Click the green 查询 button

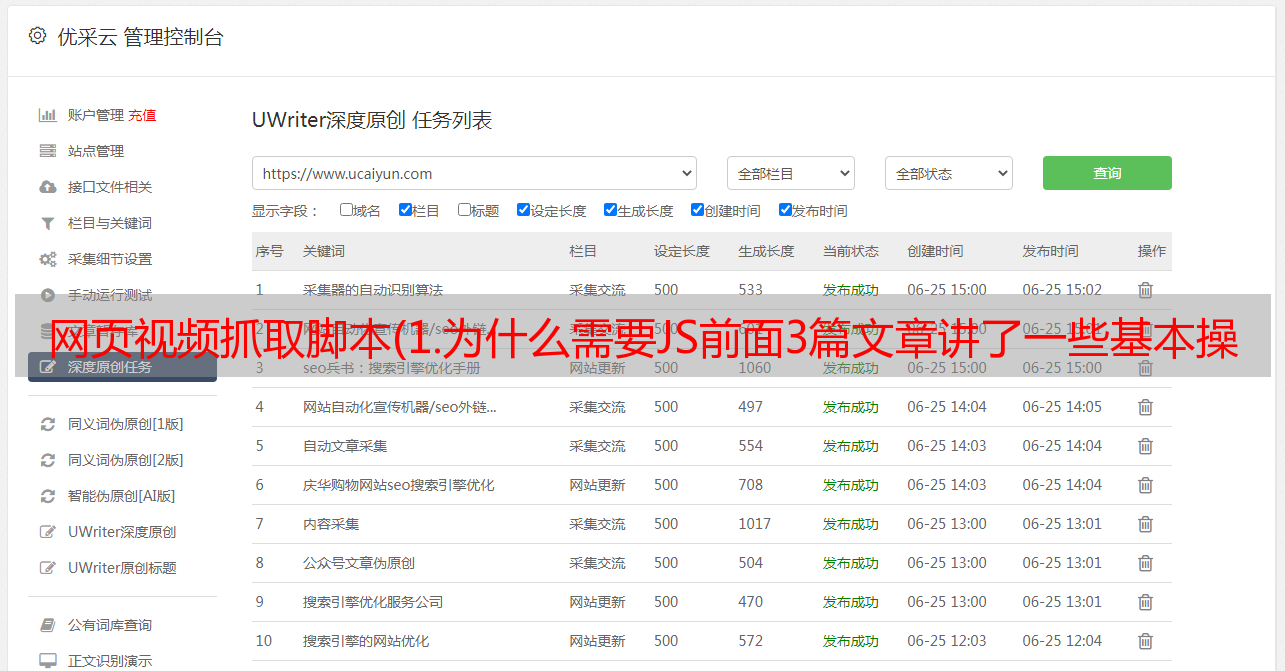[x=1106, y=173]
